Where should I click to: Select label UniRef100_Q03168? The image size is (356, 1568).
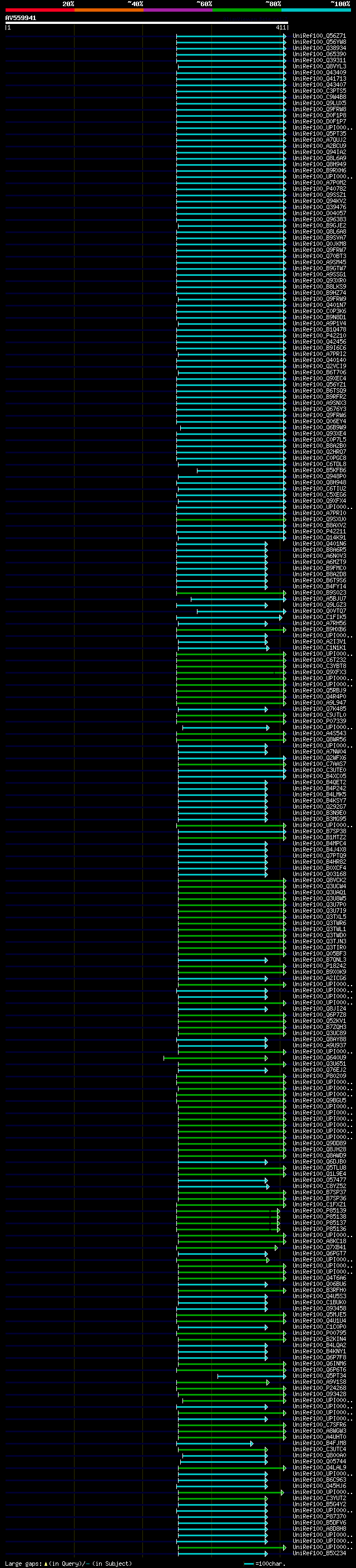click(319, 874)
